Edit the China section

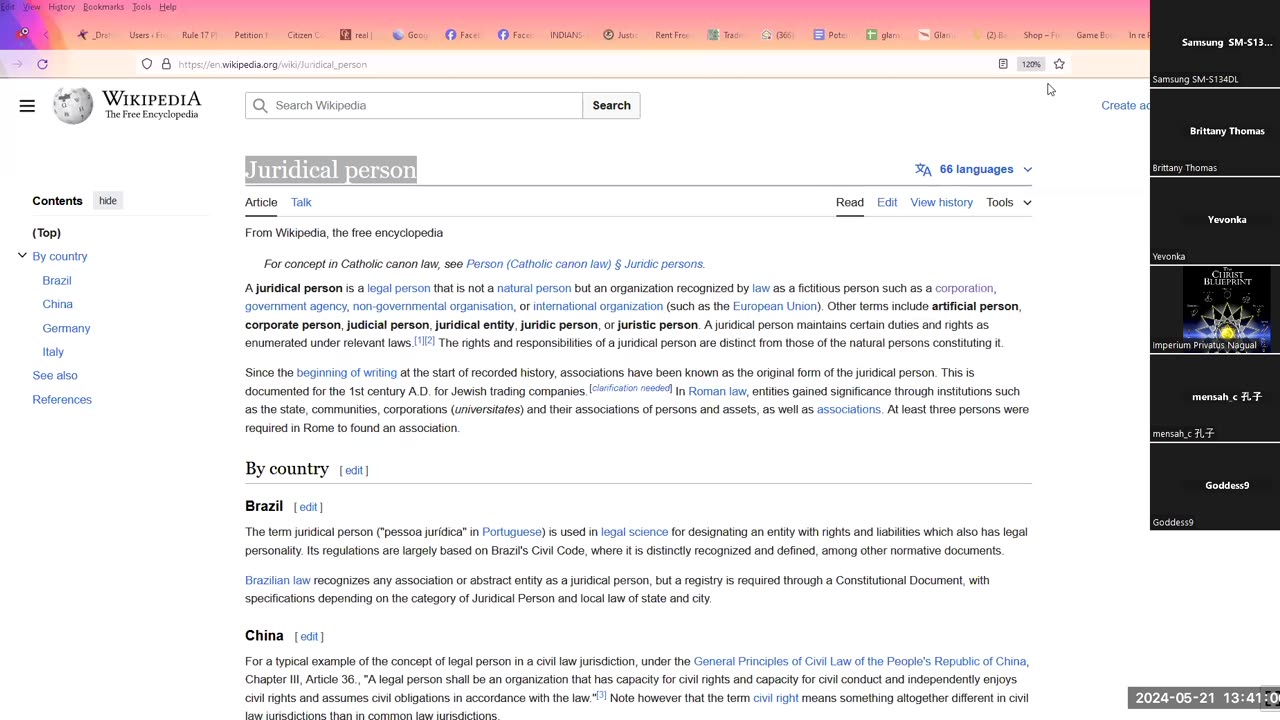309,636
